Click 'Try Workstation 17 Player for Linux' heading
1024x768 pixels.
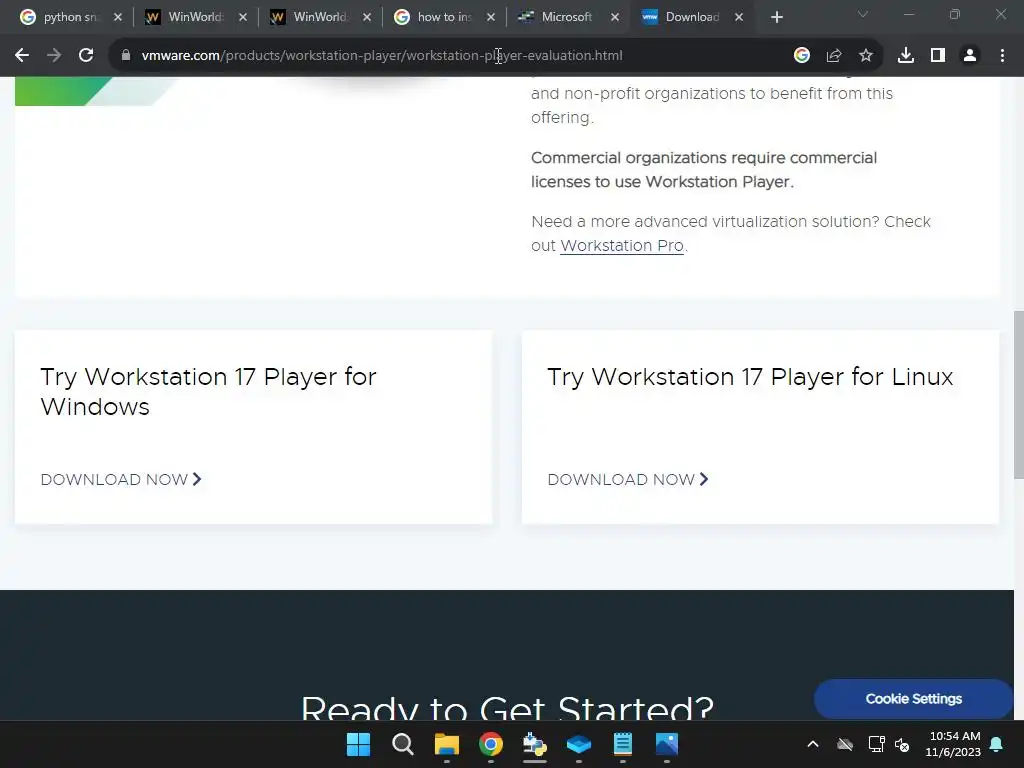750,377
